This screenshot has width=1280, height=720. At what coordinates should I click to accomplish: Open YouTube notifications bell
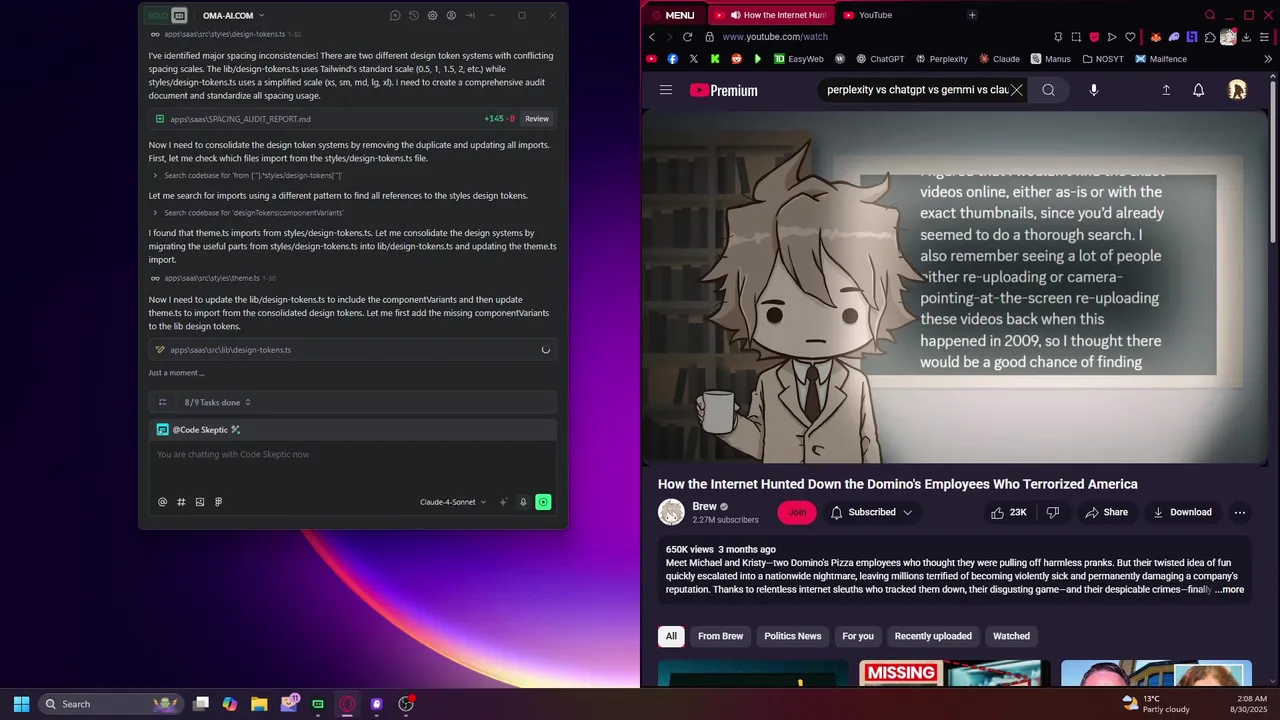click(1198, 90)
